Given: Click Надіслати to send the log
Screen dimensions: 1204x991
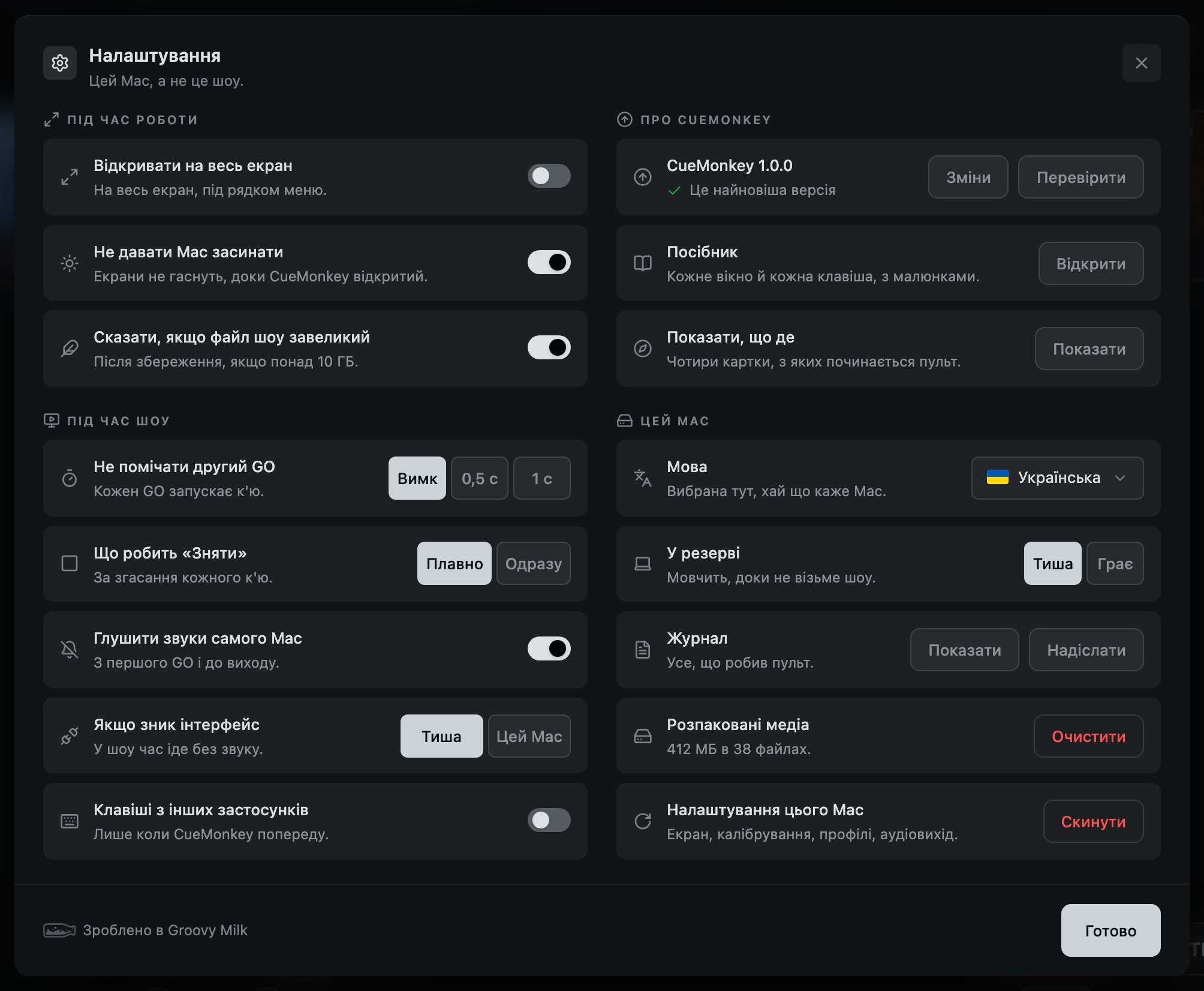Looking at the screenshot, I should coord(1086,650).
